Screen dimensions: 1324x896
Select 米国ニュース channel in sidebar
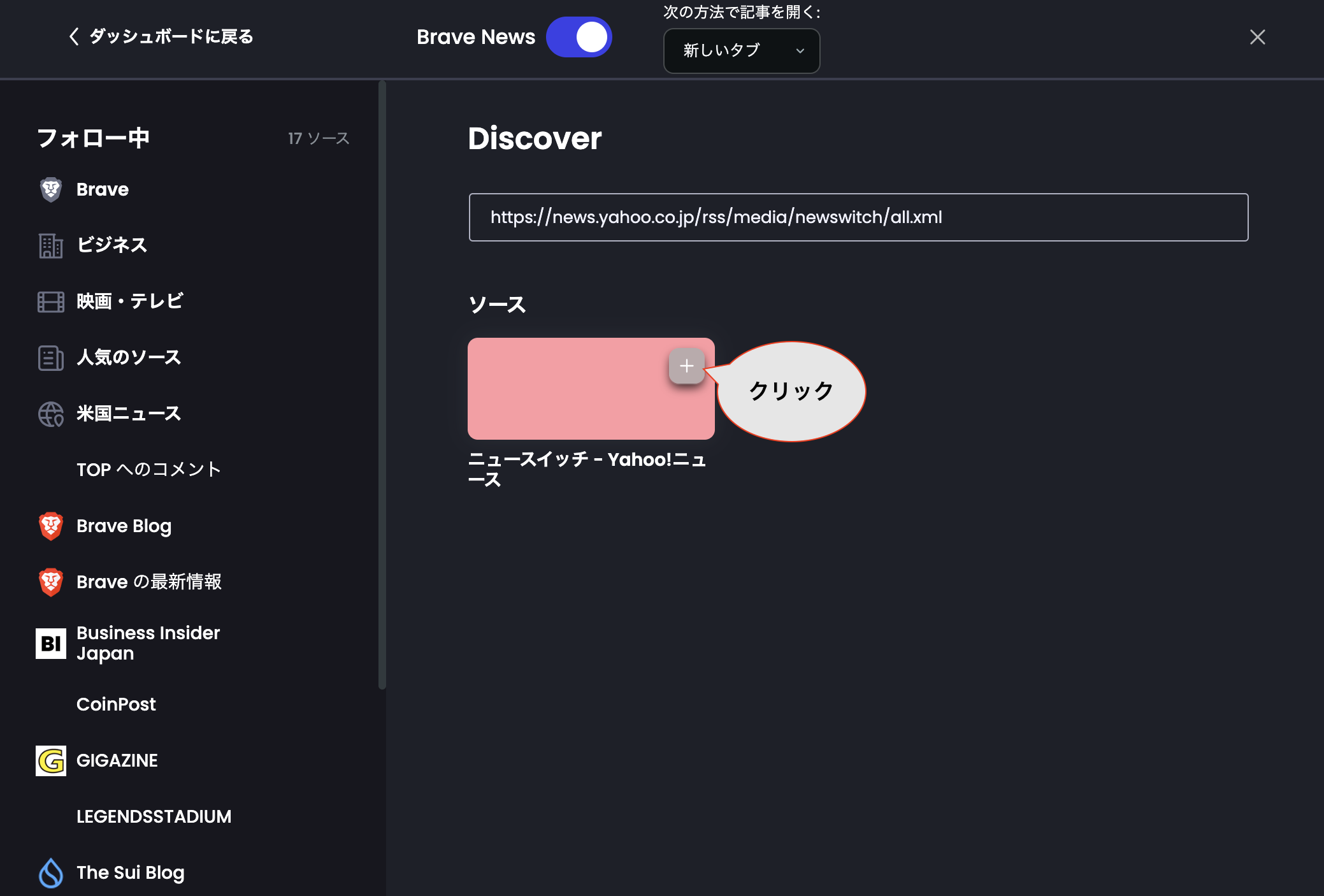point(129,414)
